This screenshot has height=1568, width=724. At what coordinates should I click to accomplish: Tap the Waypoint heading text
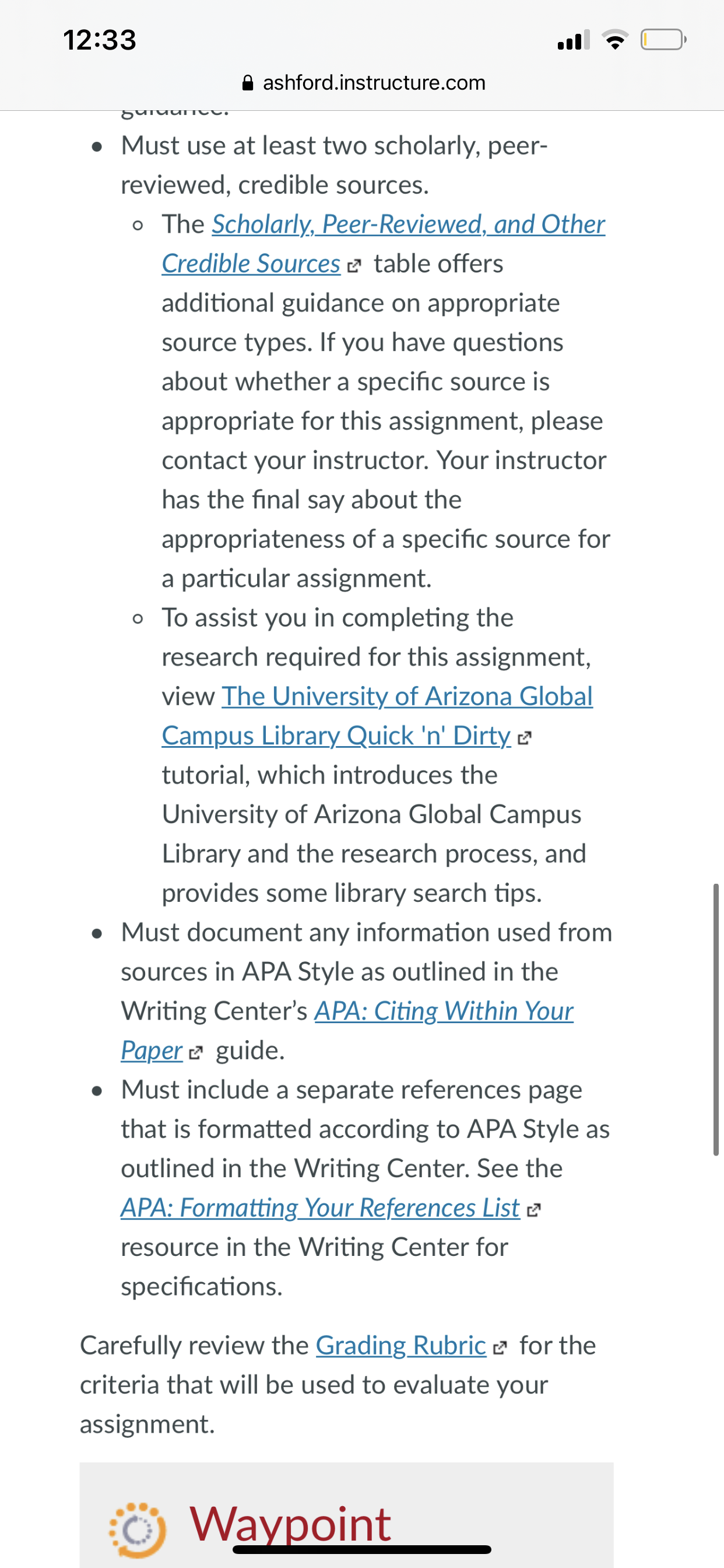pyautogui.click(x=290, y=1524)
